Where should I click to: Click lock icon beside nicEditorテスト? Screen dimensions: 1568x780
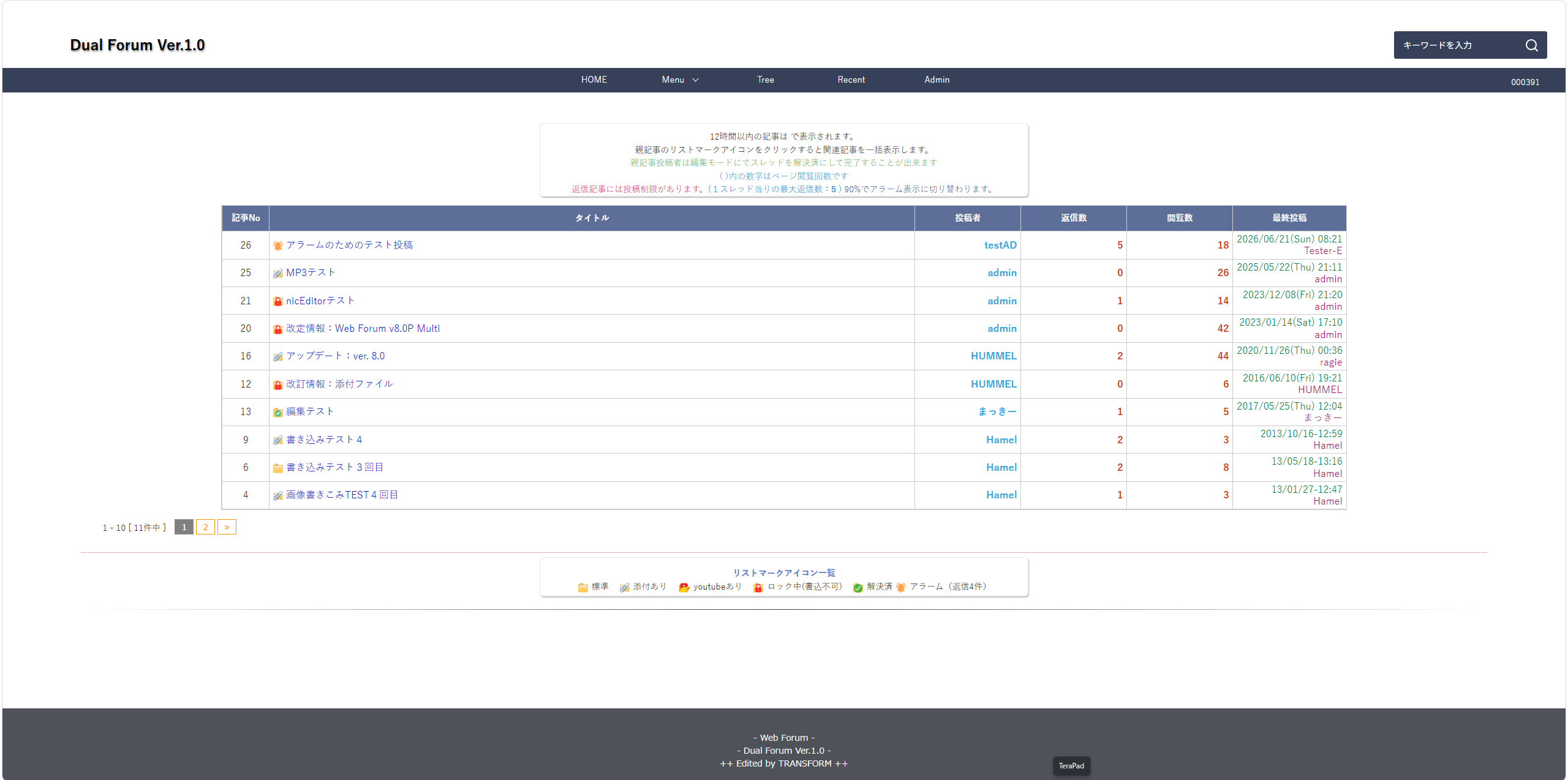point(278,301)
